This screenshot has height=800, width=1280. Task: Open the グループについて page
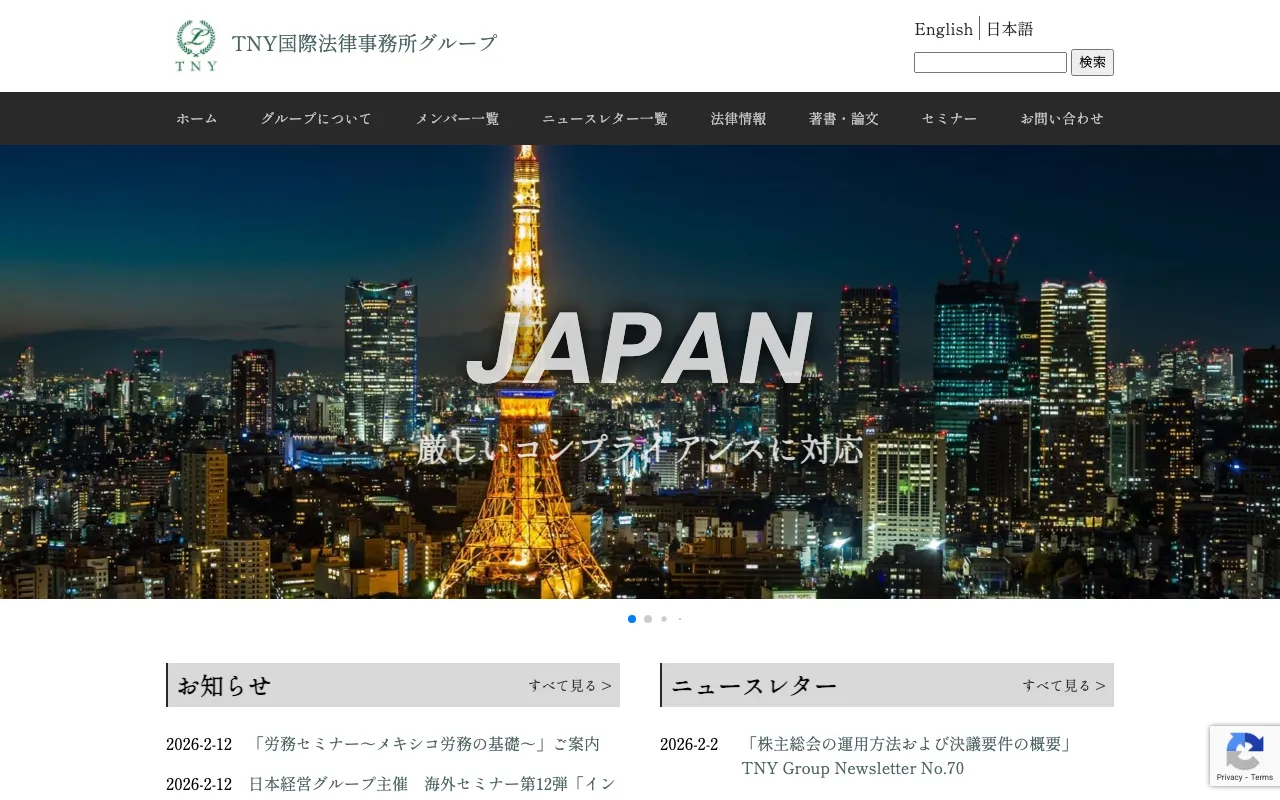coord(316,118)
